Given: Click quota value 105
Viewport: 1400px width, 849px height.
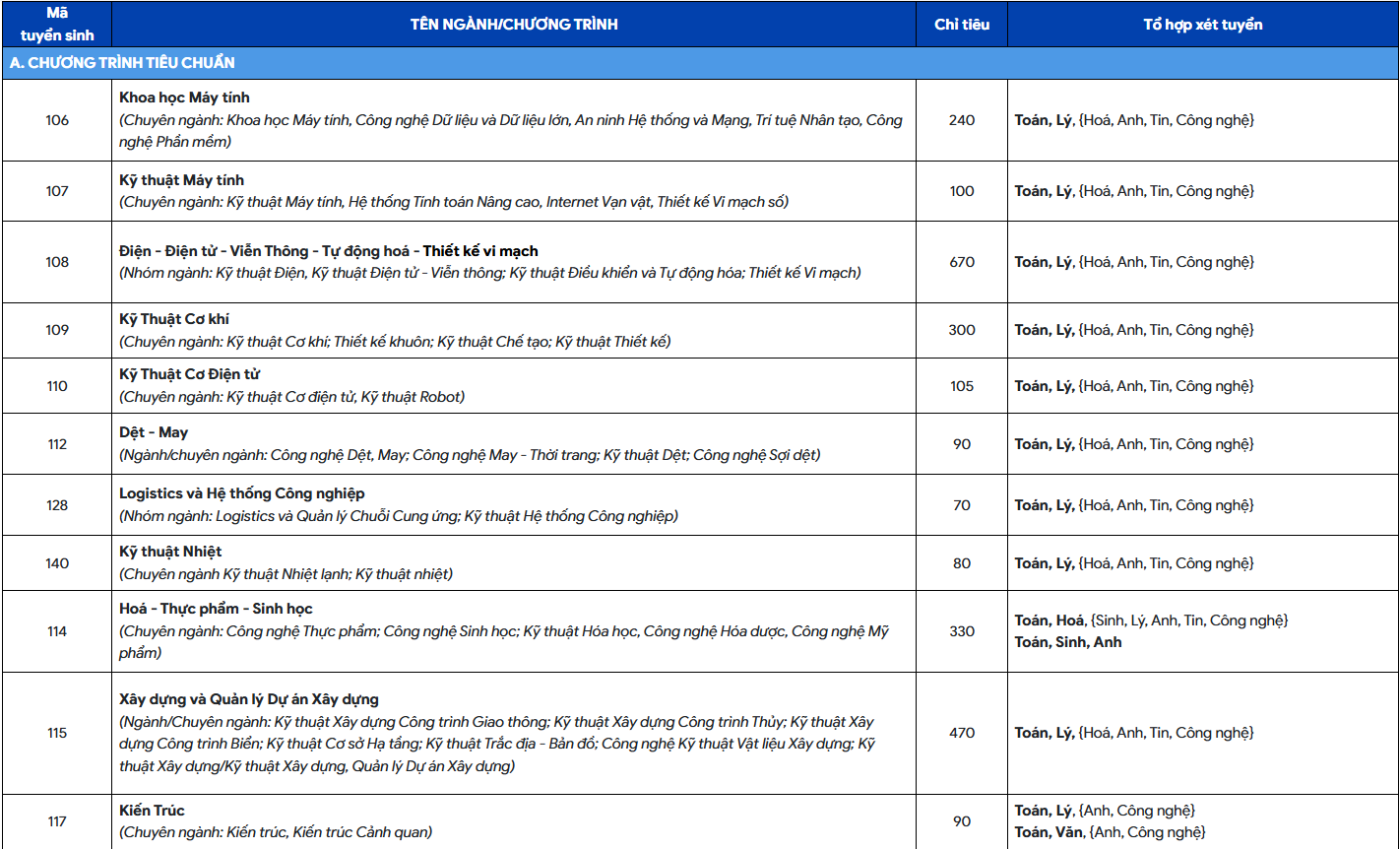Looking at the screenshot, I should click(962, 386).
